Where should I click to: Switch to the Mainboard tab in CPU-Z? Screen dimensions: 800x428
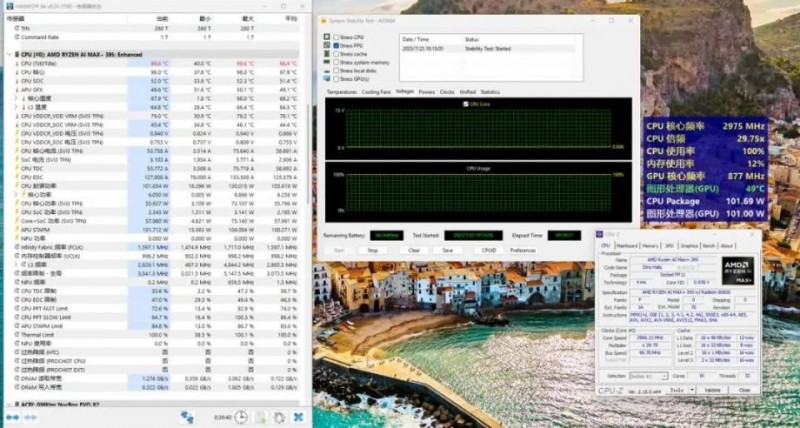[x=627, y=246]
